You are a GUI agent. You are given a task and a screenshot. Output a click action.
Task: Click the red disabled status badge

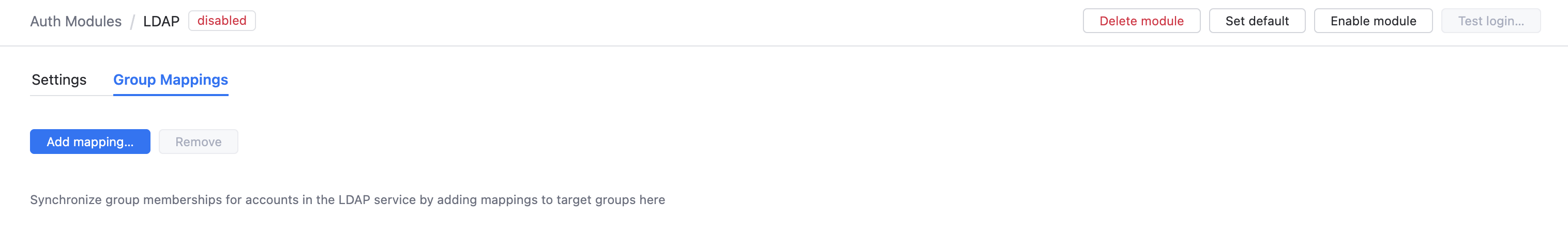point(221,21)
